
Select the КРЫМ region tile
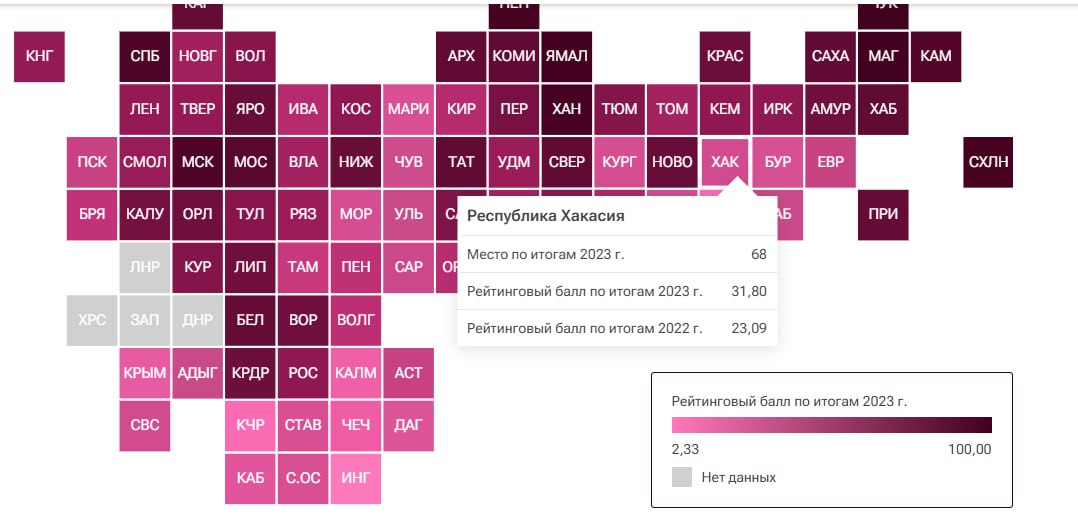pyautogui.click(x=144, y=373)
